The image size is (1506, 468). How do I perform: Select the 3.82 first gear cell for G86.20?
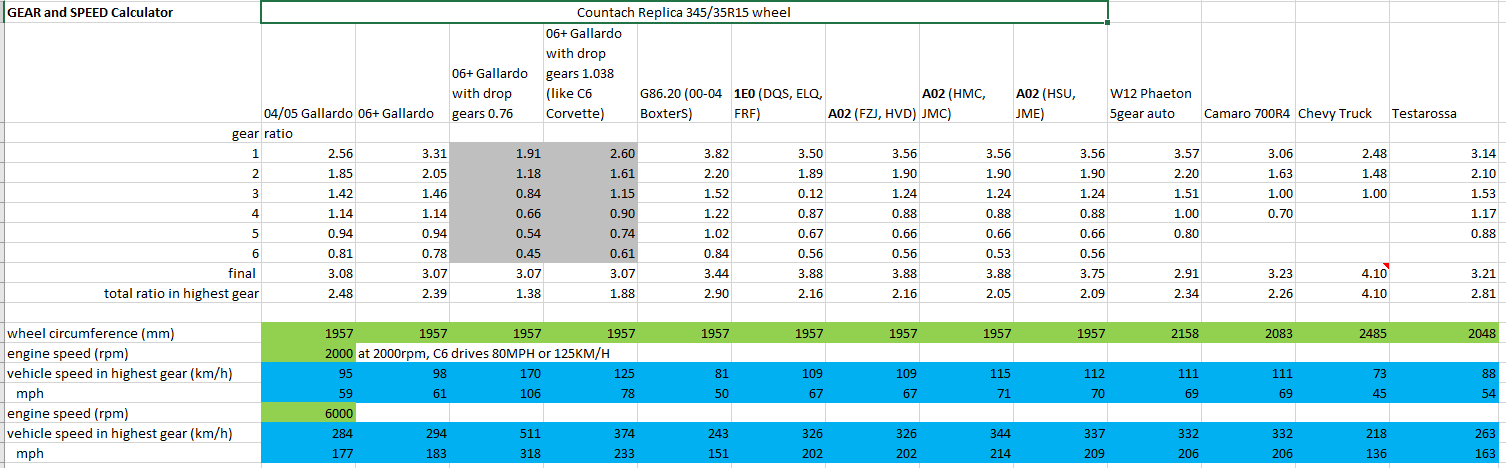(x=684, y=153)
